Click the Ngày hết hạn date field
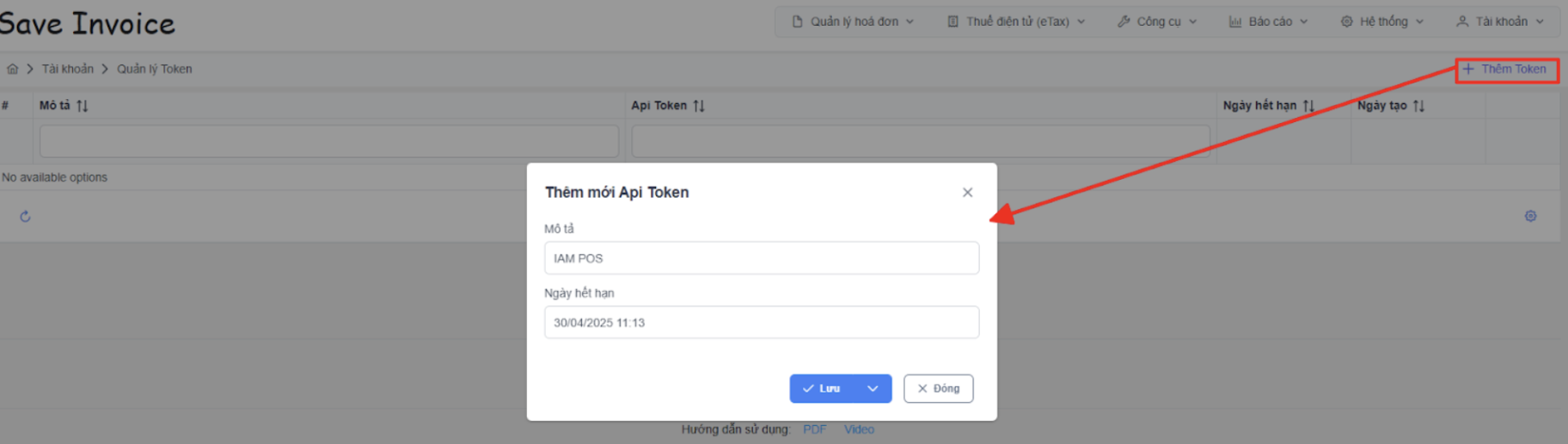The height and width of the screenshot is (444, 1568). click(762, 323)
